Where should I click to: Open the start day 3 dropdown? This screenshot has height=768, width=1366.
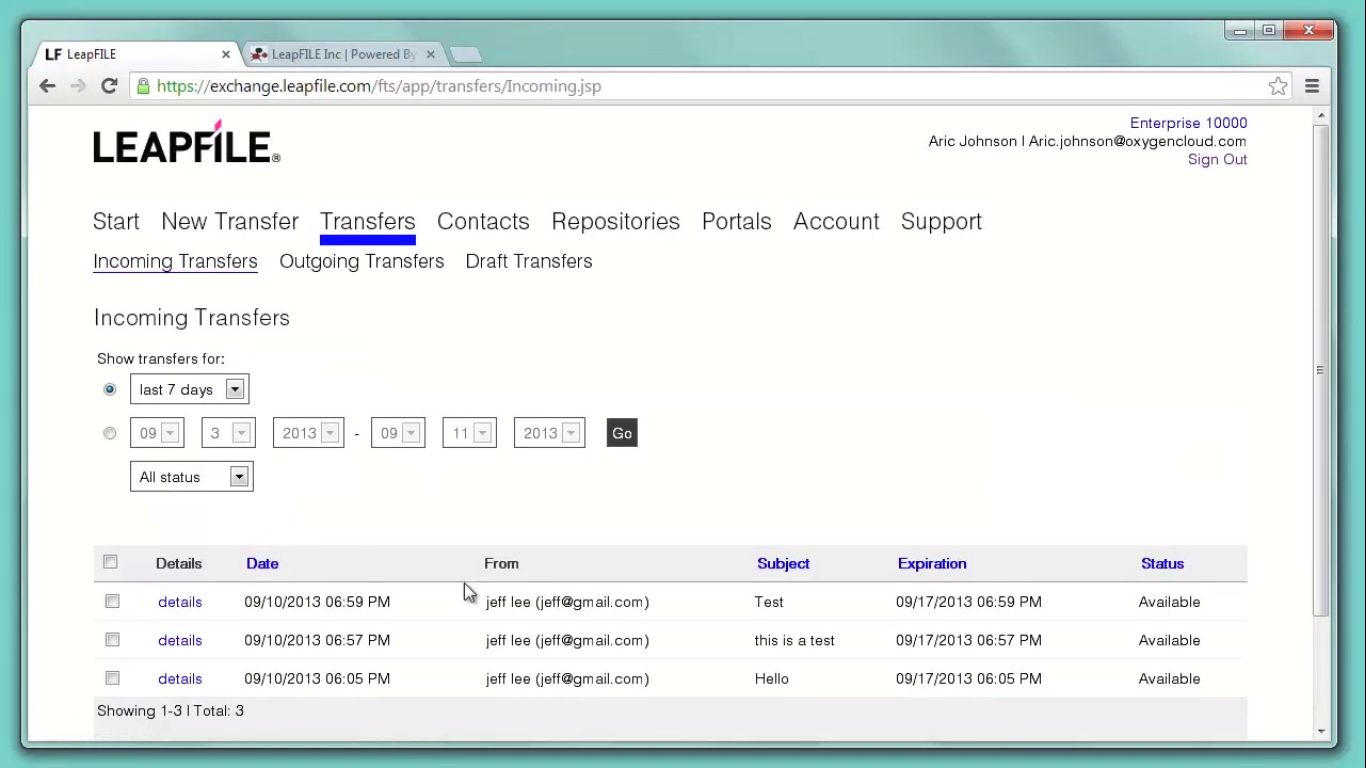[228, 433]
